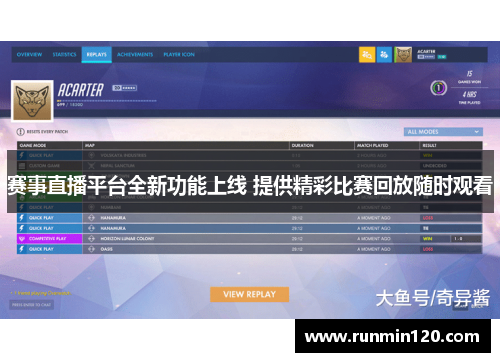
Task: Click the ACARTER profile name heading
Action: click(81, 90)
